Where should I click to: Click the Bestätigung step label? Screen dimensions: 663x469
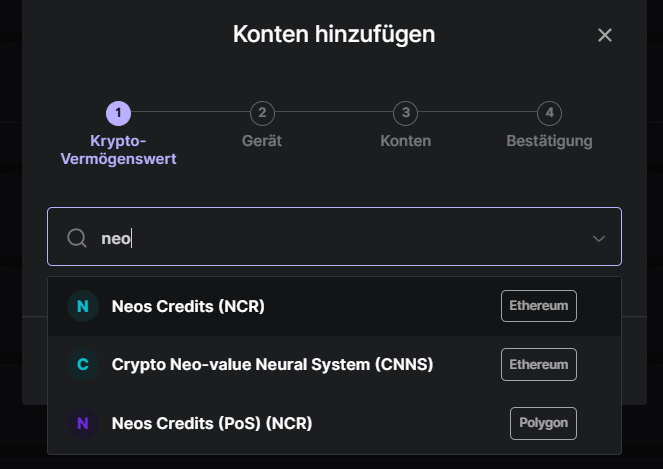(549, 141)
